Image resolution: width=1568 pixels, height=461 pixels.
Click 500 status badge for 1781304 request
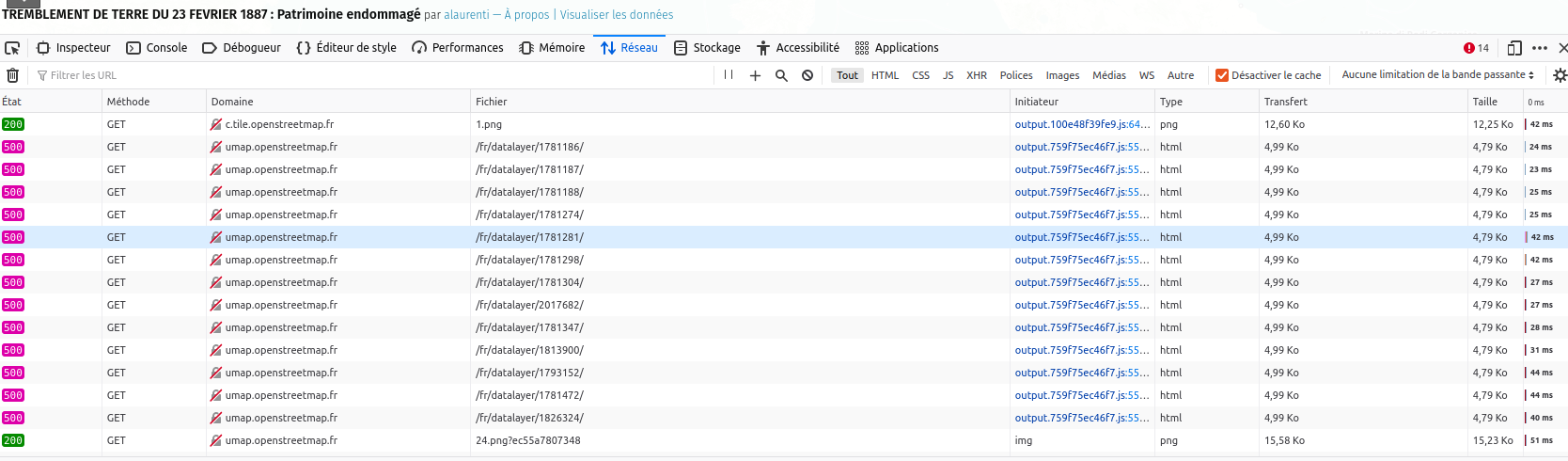13,282
